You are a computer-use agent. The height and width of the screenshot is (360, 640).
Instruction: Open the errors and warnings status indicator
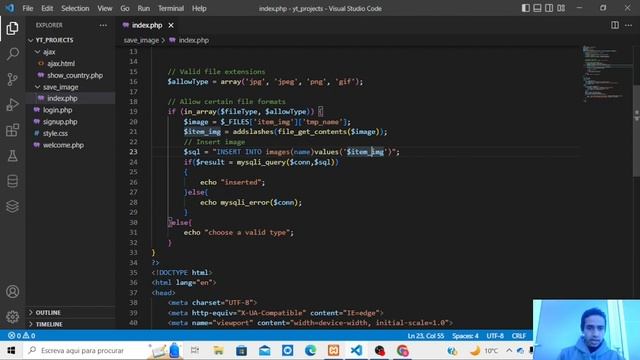pos(21,336)
